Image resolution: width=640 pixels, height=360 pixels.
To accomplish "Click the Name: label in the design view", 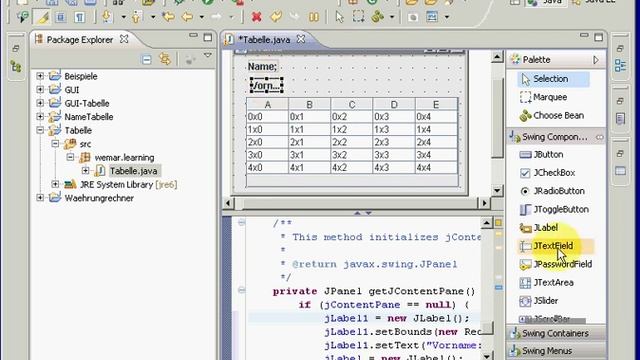I will (262, 67).
